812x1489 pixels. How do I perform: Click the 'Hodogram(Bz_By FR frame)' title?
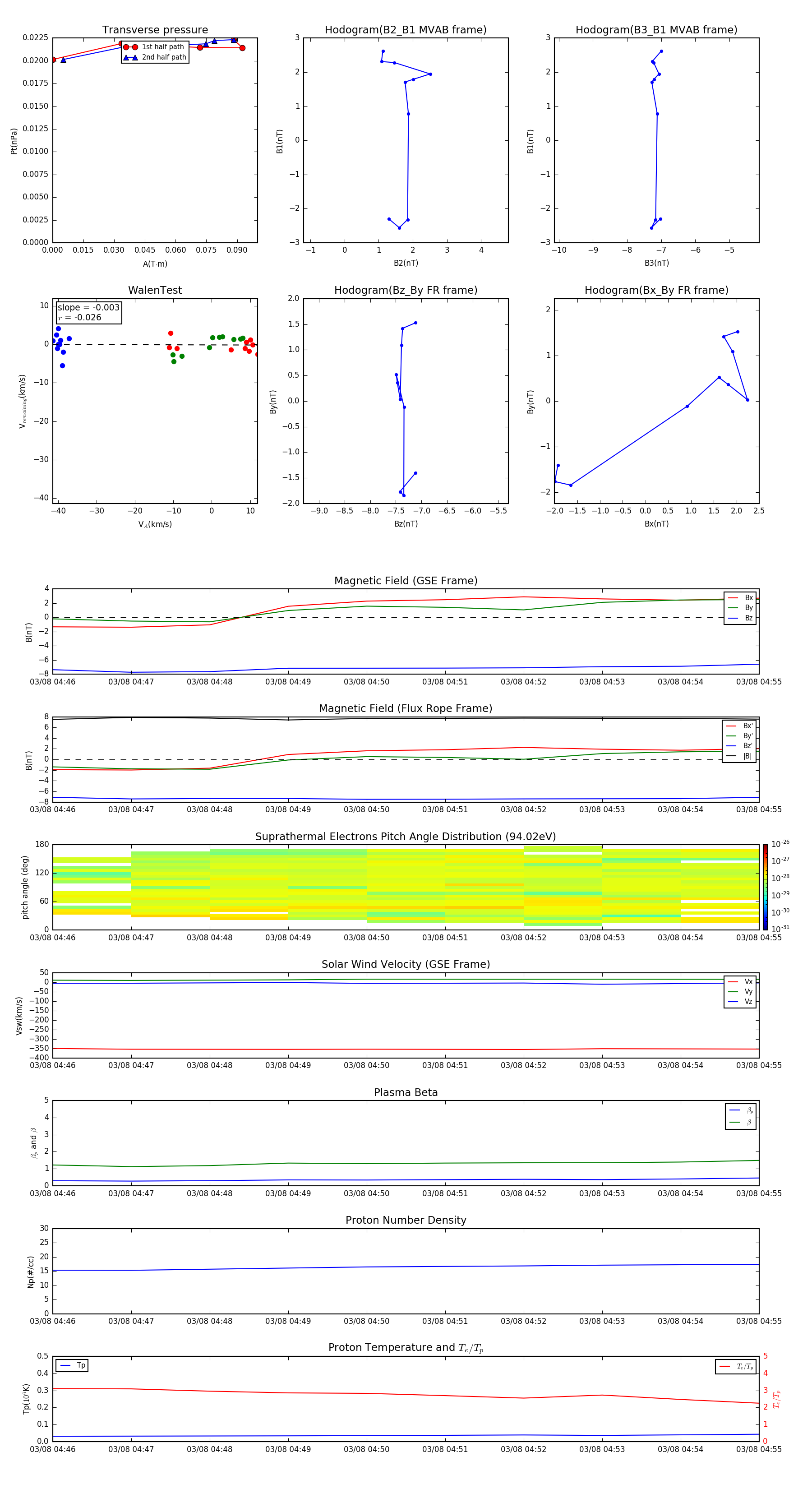[x=406, y=290]
